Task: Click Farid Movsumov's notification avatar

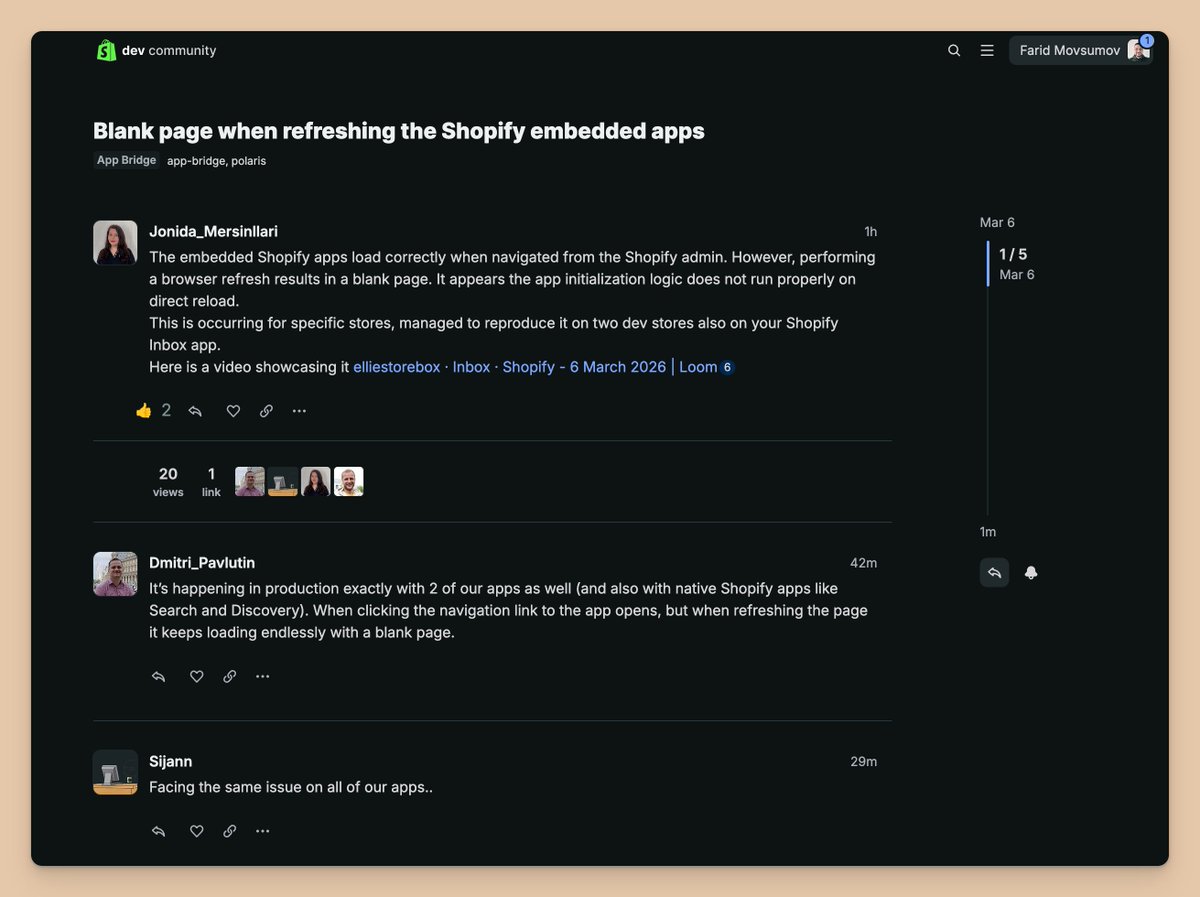Action: tap(1138, 50)
